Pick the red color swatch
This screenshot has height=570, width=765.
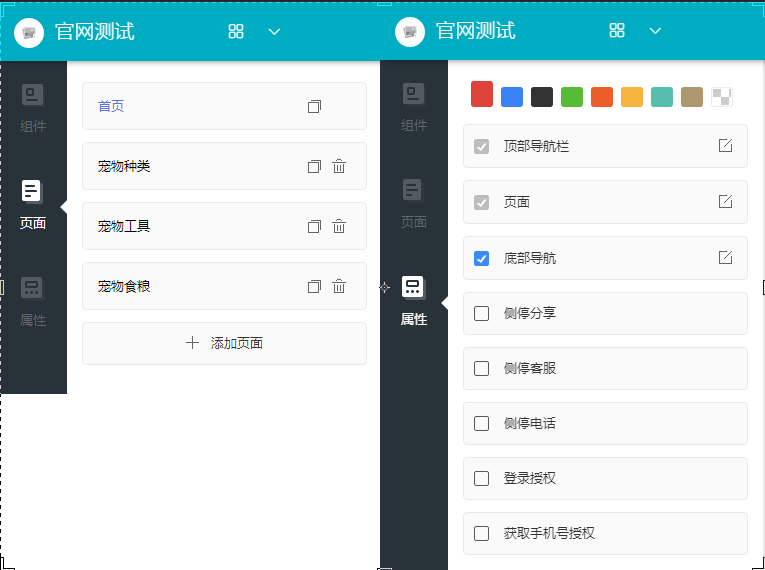coord(482,94)
